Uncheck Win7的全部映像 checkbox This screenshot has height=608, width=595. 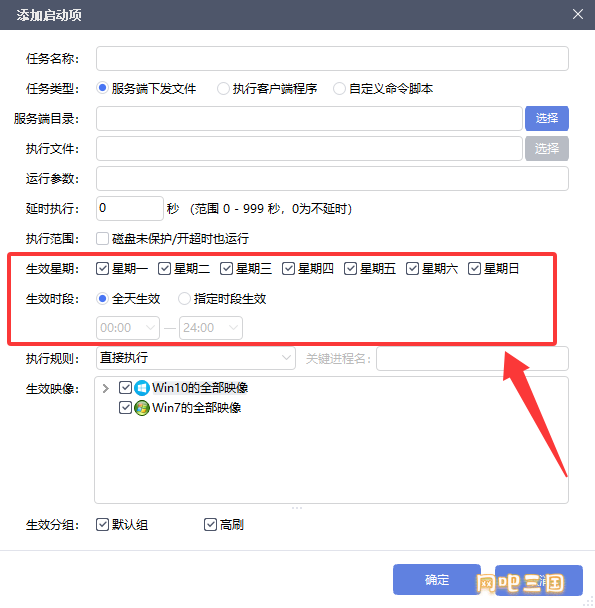point(125,408)
